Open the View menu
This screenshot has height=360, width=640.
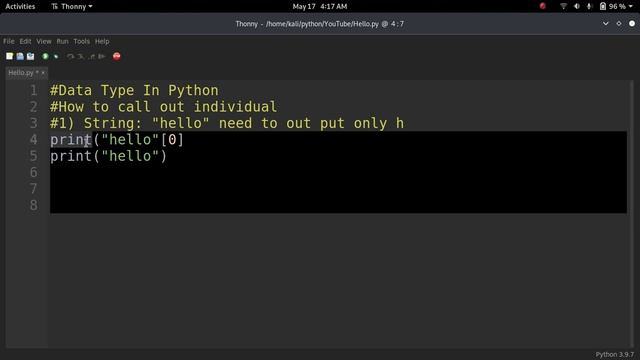[44, 41]
